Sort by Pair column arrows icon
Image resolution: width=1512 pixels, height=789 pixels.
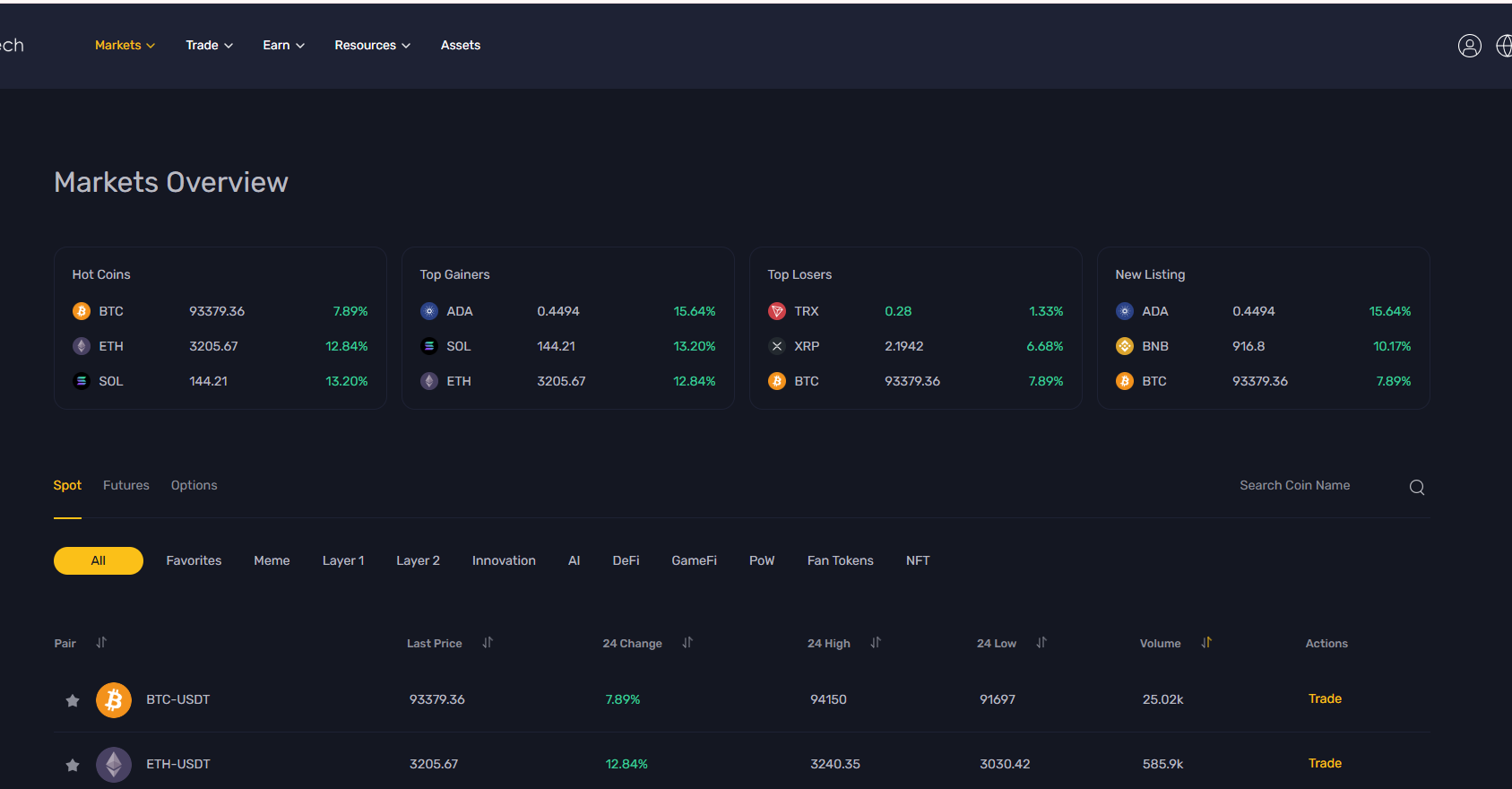coord(101,643)
